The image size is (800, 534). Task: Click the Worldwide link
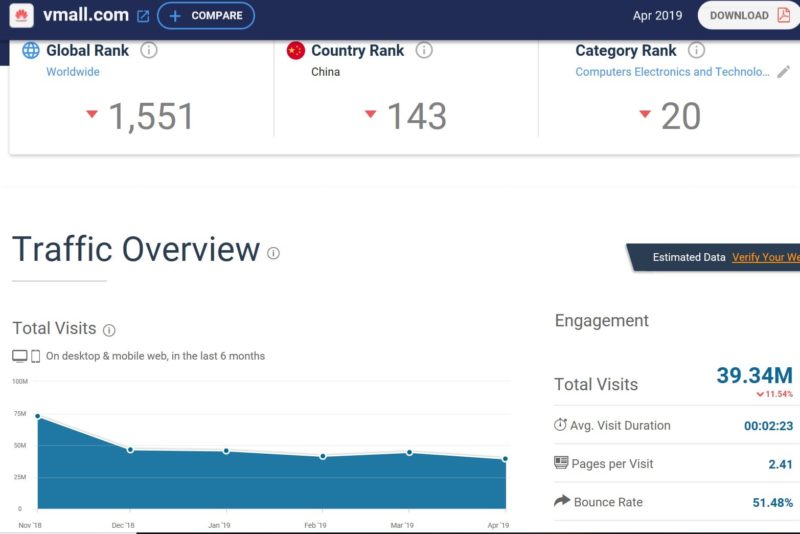pos(73,72)
